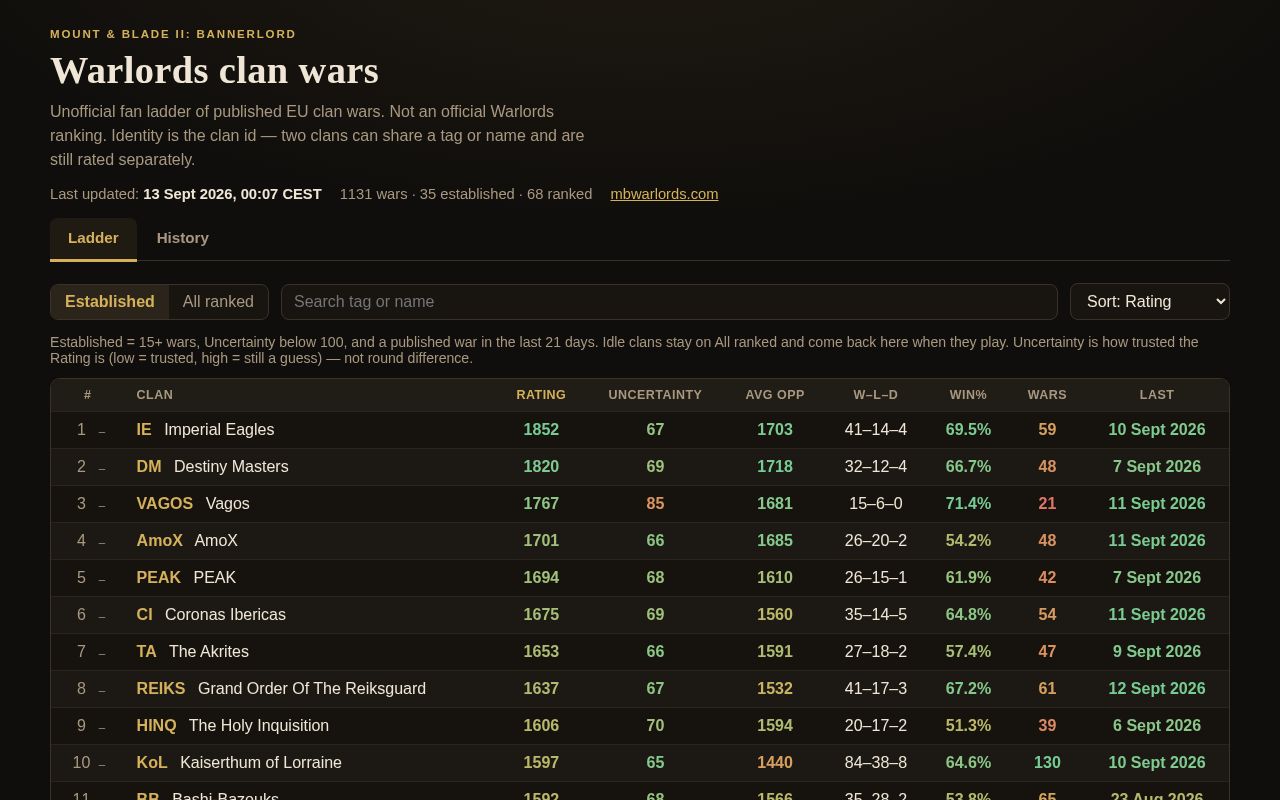Open the AmoX clan tag

(160, 541)
